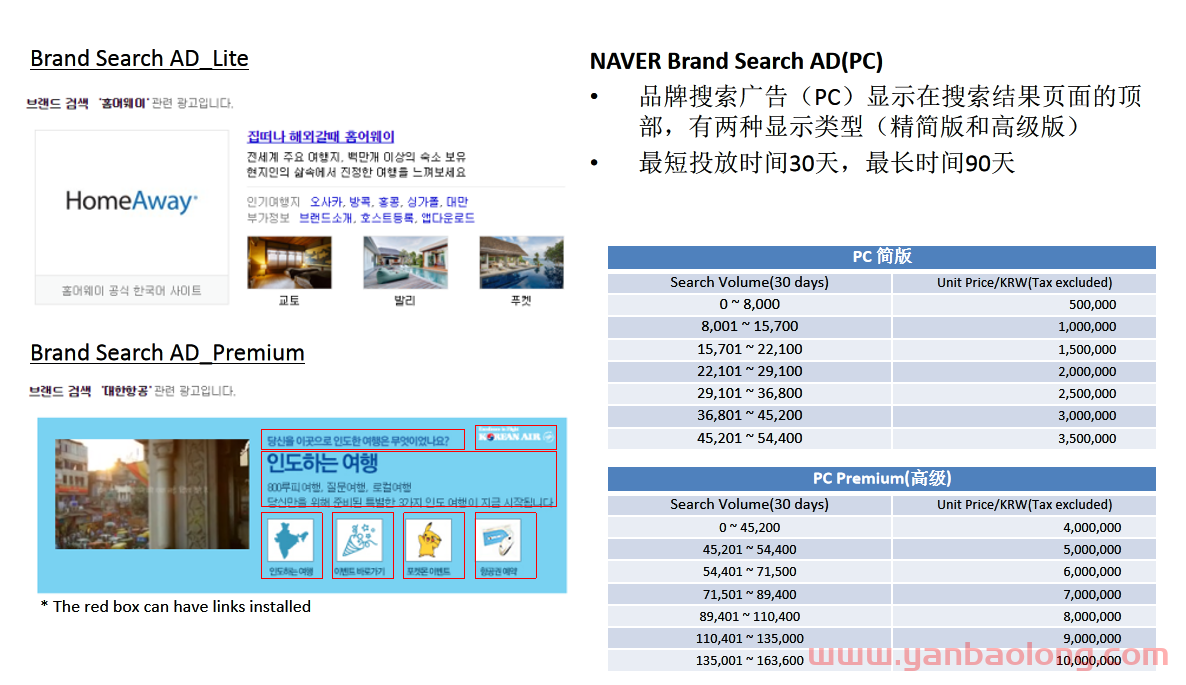Image resolution: width=1186 pixels, height=685 pixels.
Task: Click the "1,500,000" unit price cell
Action: 1024,349
